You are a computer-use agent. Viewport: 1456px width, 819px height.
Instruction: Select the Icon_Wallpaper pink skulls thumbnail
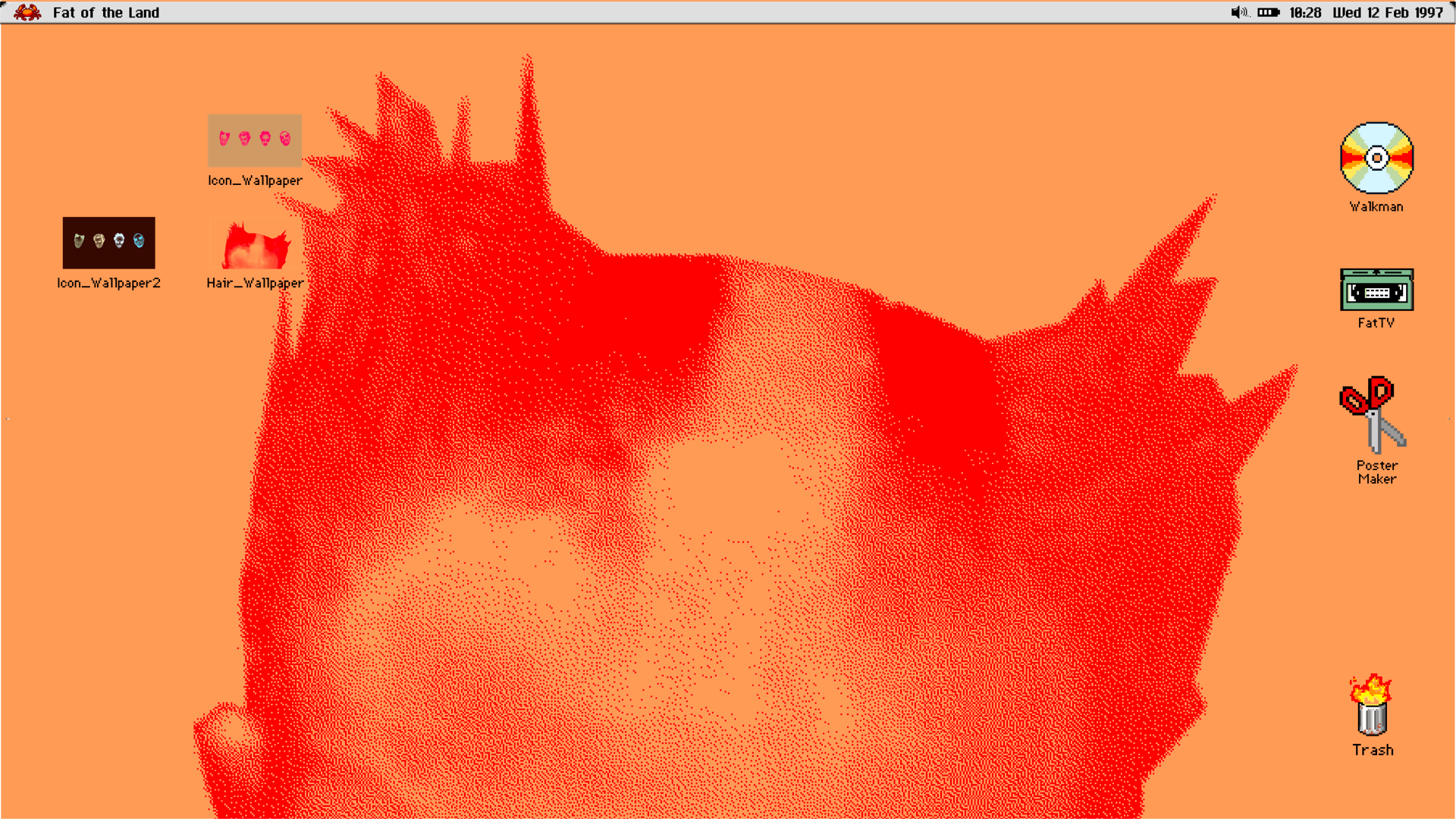click(255, 140)
